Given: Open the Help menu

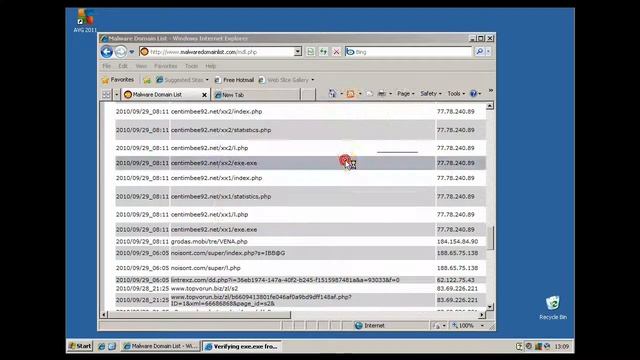Looking at the screenshot, I should tap(211, 66).
